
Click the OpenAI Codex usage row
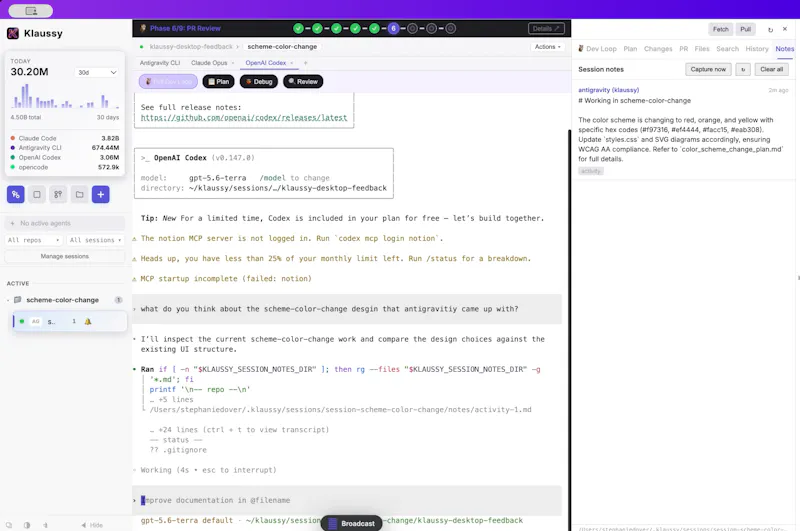click(x=65, y=158)
